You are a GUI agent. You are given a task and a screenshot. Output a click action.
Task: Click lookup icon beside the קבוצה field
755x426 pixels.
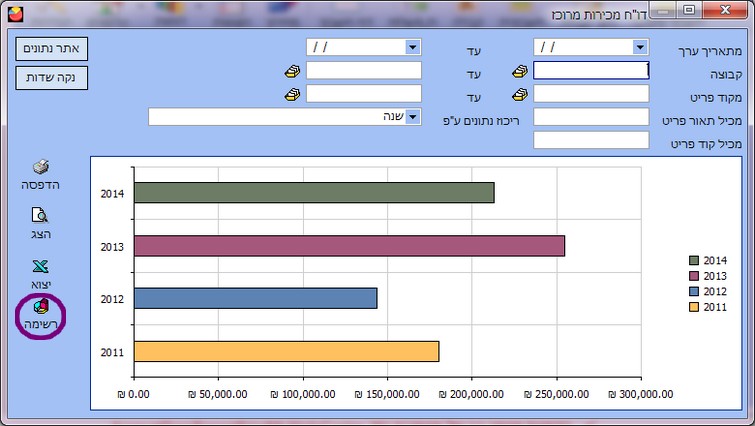coord(520,71)
